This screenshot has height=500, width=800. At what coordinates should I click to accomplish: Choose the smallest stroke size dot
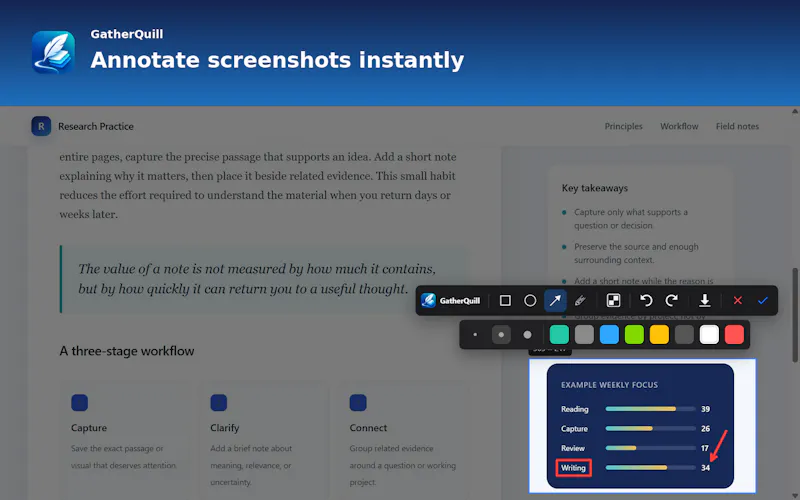475,335
